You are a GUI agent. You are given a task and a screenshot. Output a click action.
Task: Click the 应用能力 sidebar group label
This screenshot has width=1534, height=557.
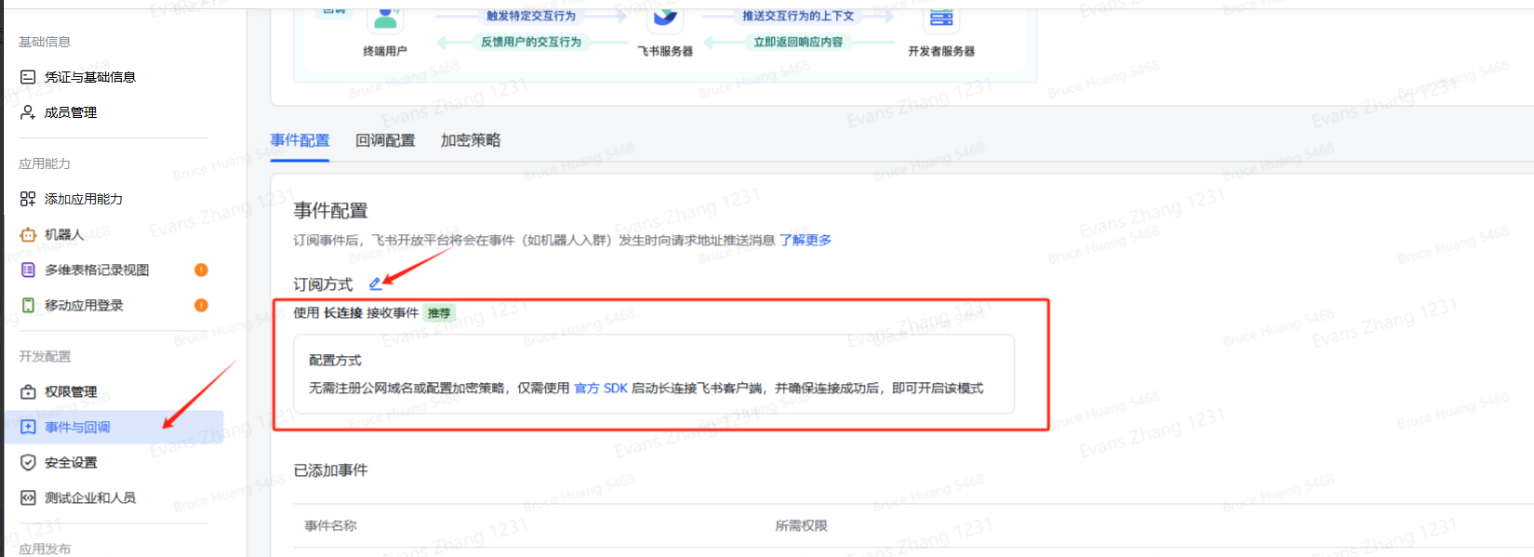pos(44,164)
